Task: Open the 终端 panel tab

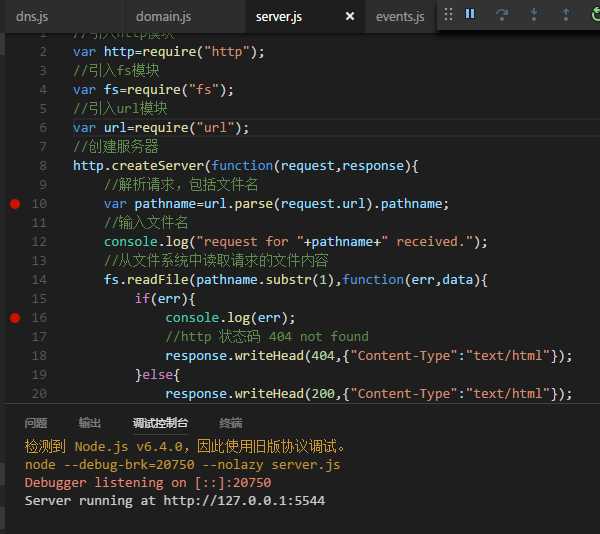Action: (231, 423)
